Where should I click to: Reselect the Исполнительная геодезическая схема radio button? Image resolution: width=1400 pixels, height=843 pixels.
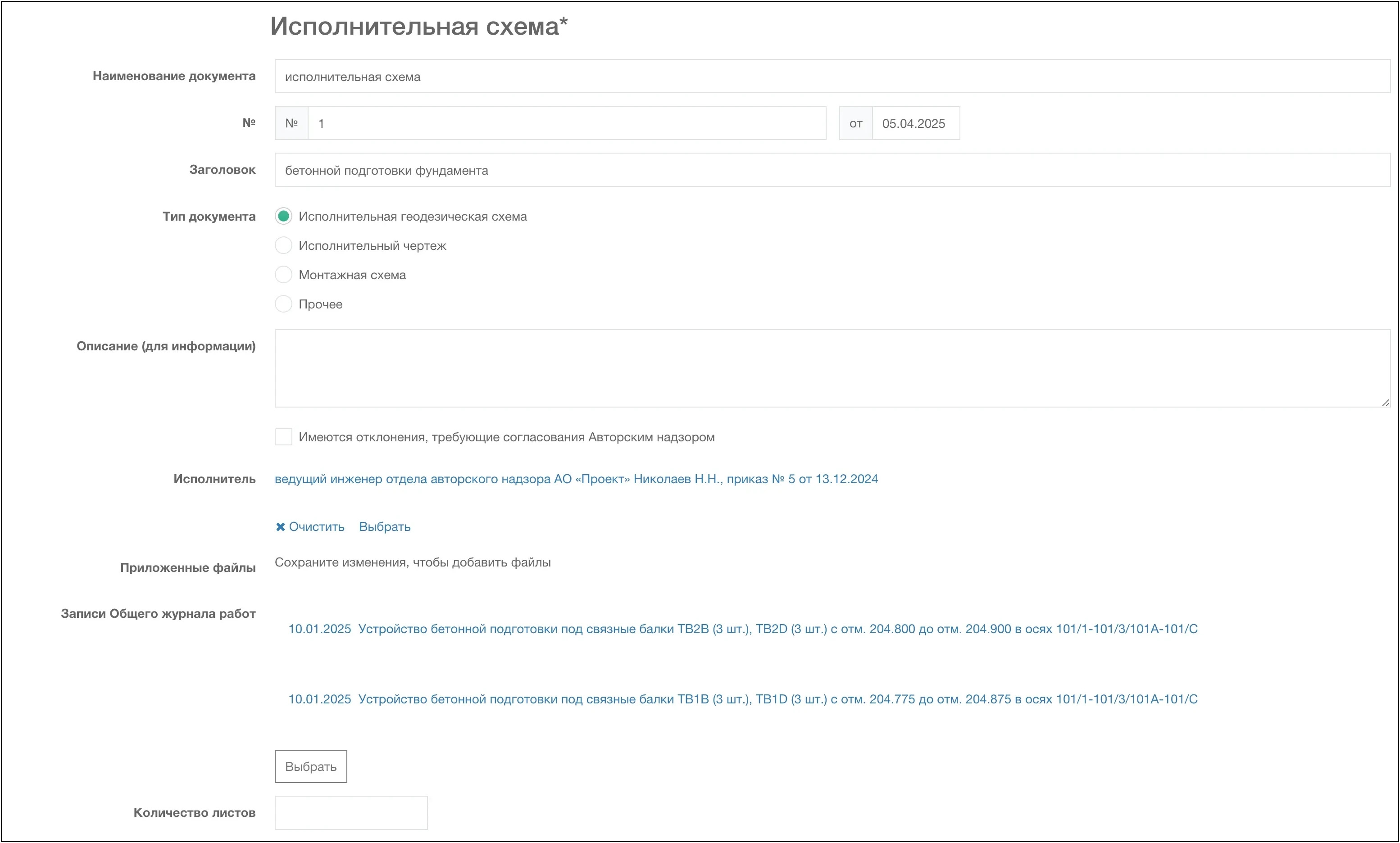[x=283, y=217]
